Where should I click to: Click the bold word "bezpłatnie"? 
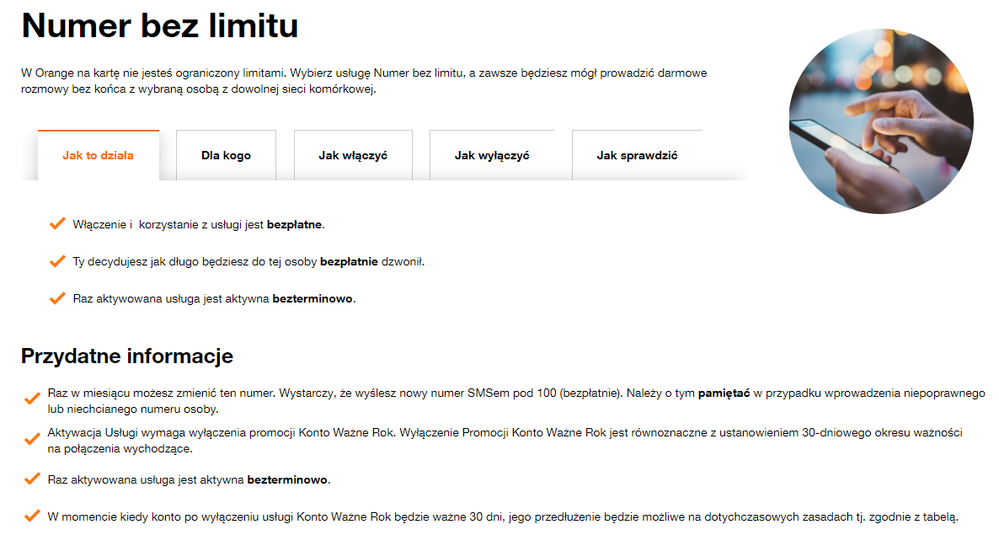tap(349, 262)
